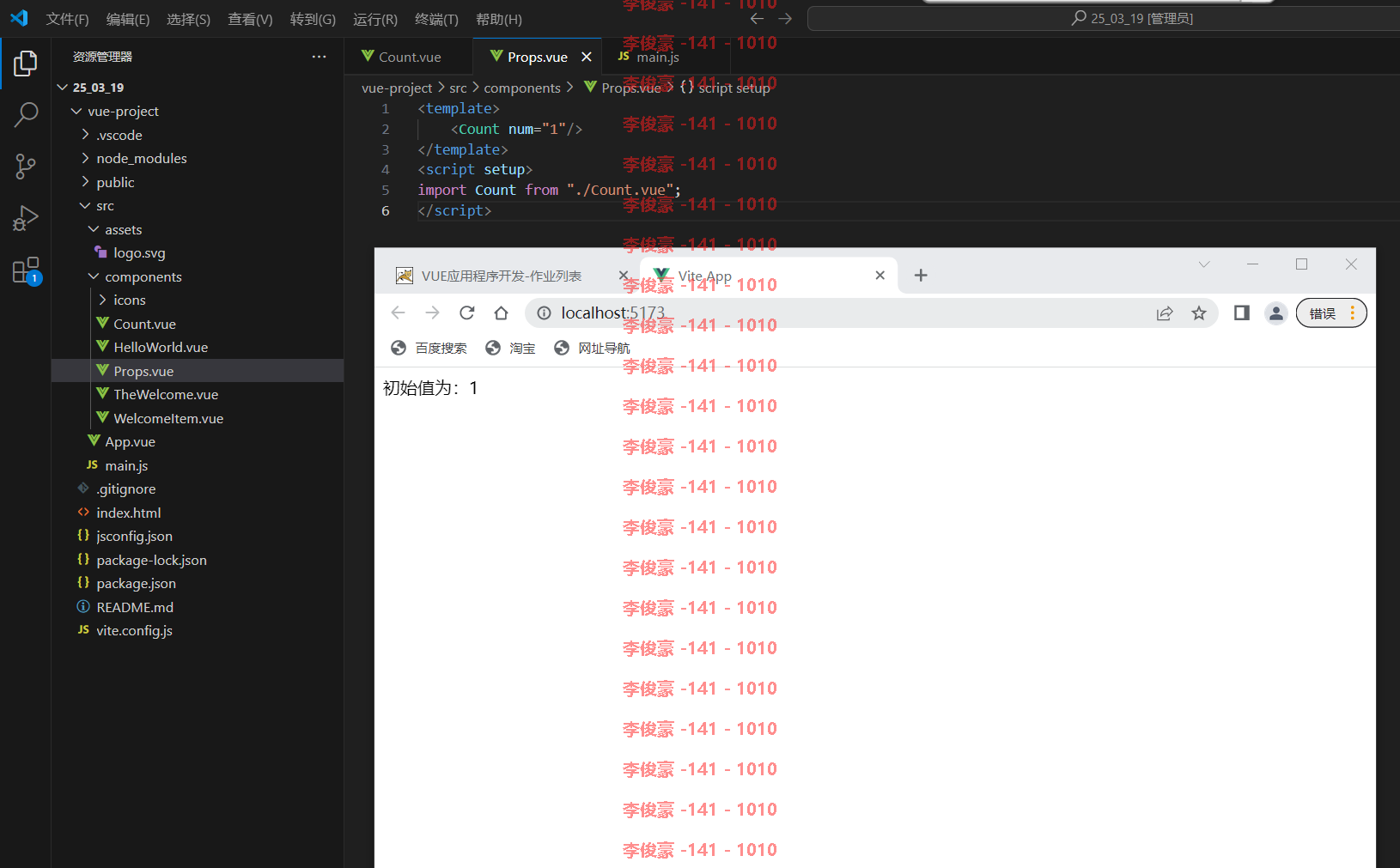Open the 选择(S) menu

pyautogui.click(x=188, y=19)
